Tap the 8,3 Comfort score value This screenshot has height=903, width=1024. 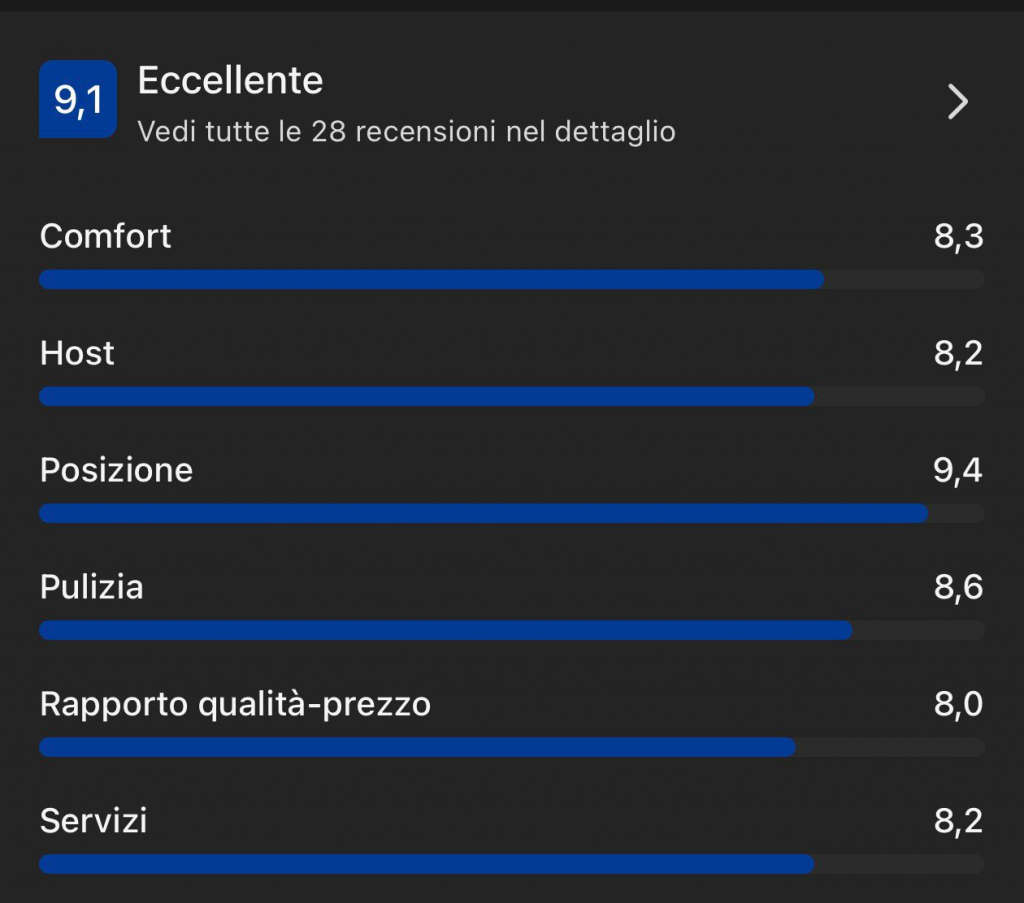(x=958, y=237)
